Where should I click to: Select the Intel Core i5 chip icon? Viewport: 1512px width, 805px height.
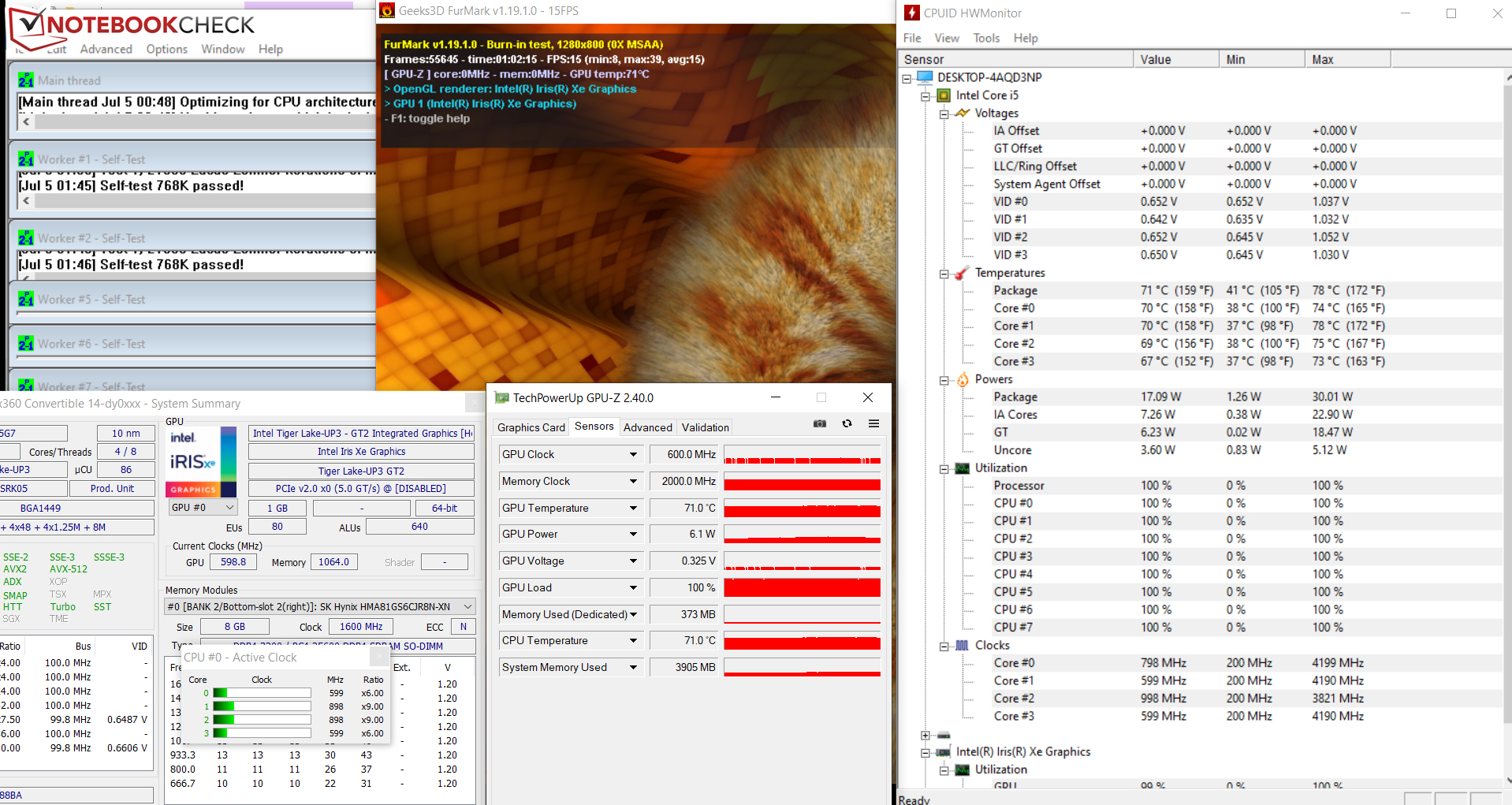pos(944,95)
